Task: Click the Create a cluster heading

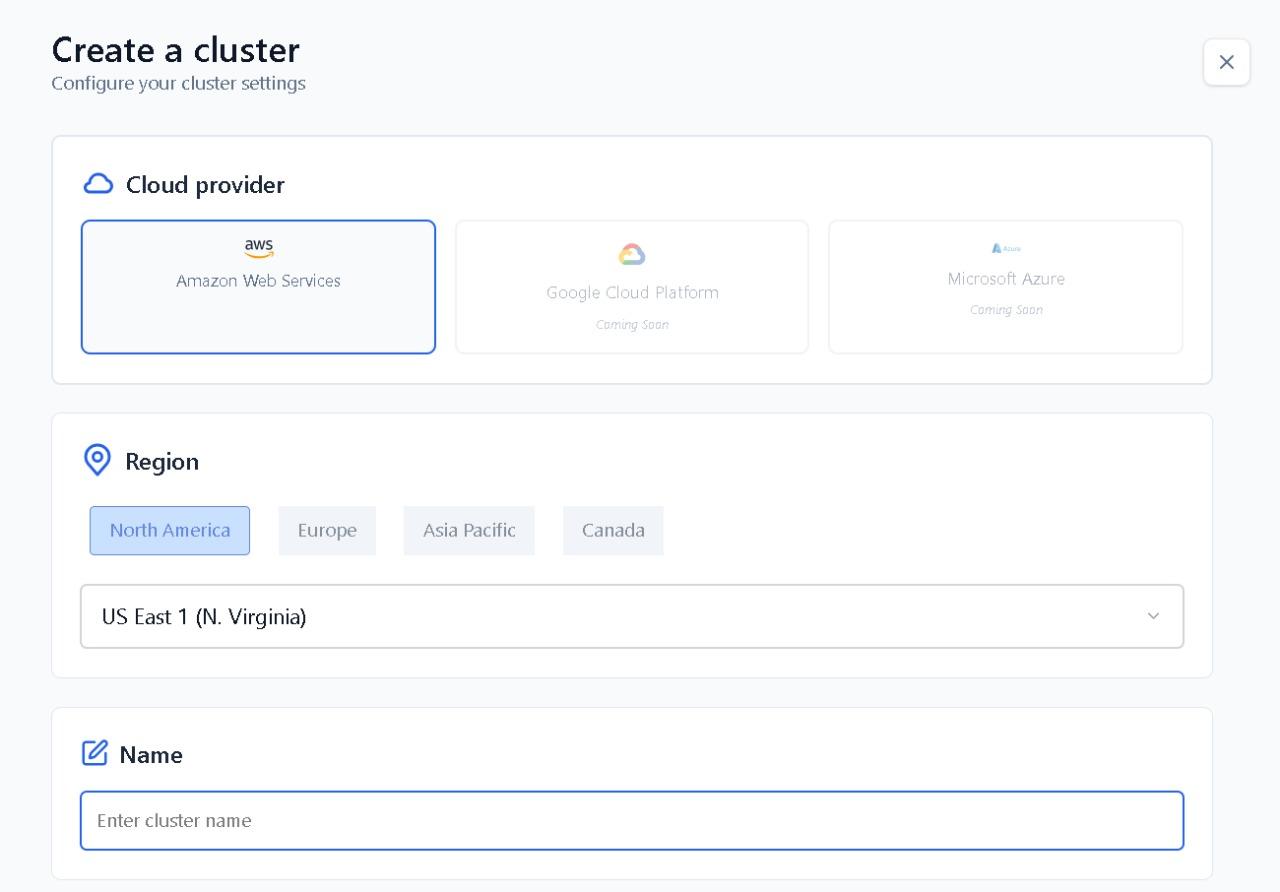Action: click(176, 50)
